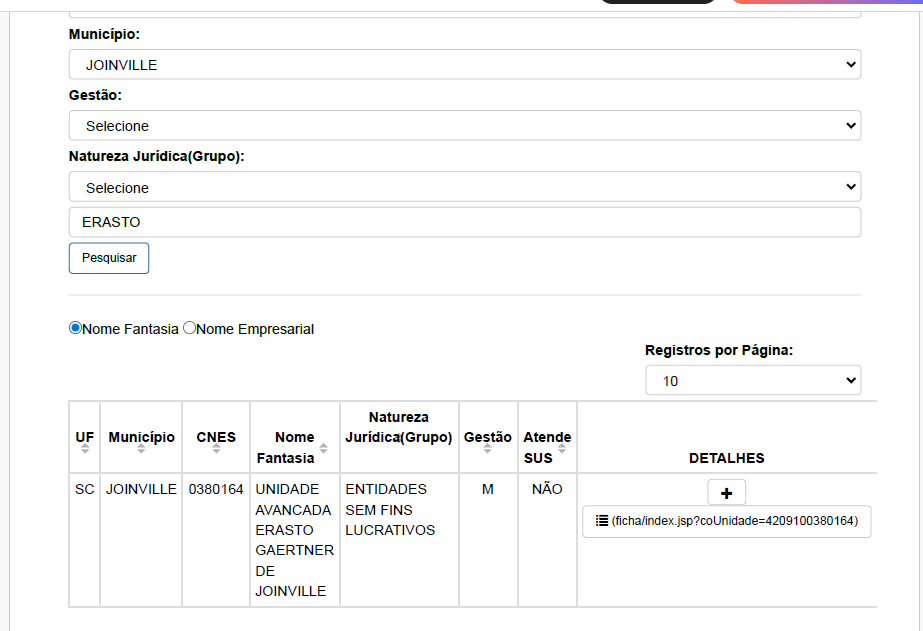Click the Natureza Jurídica(Grupo) column header

398,427
